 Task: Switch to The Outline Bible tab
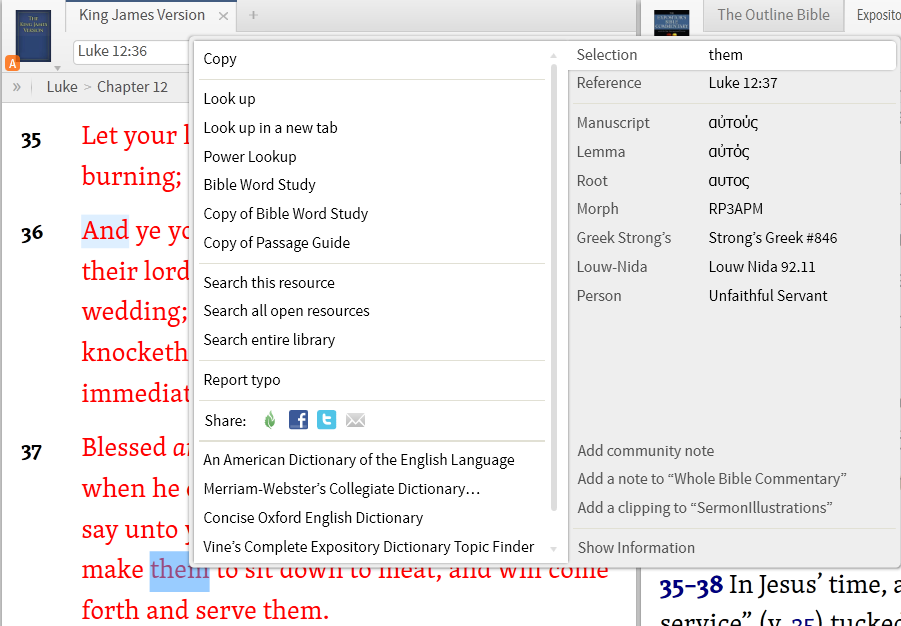click(773, 15)
